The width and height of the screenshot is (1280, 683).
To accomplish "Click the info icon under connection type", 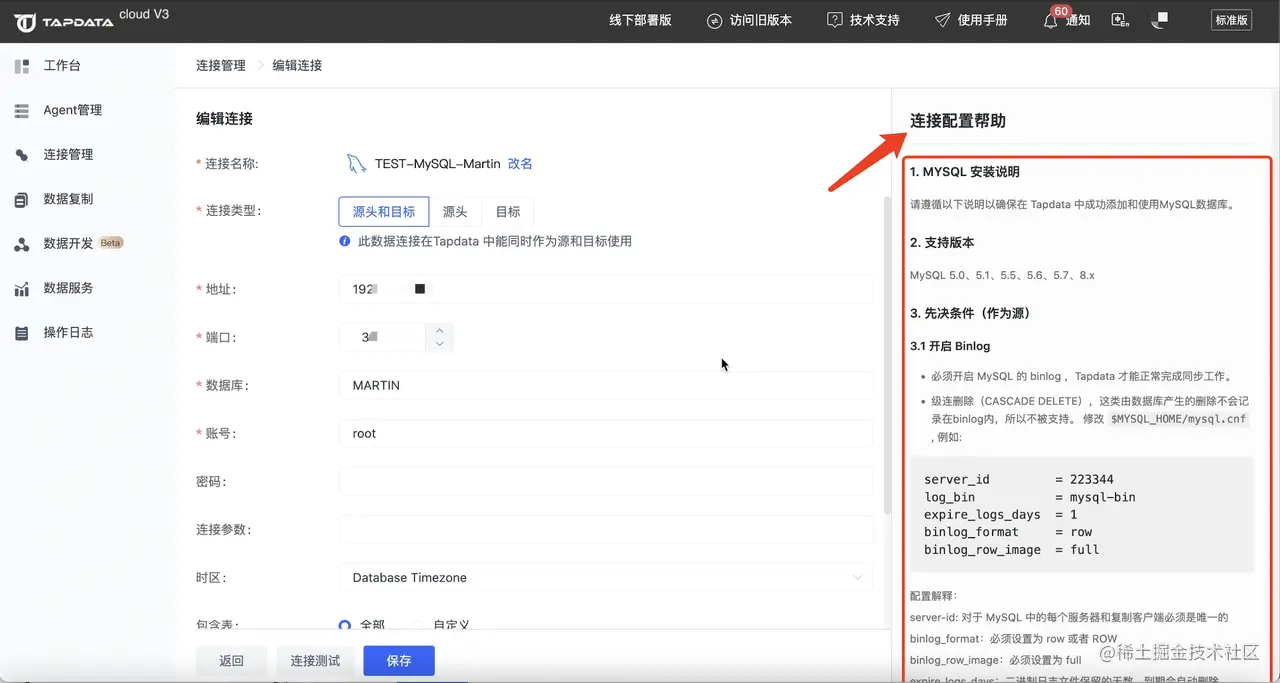I will [x=345, y=241].
